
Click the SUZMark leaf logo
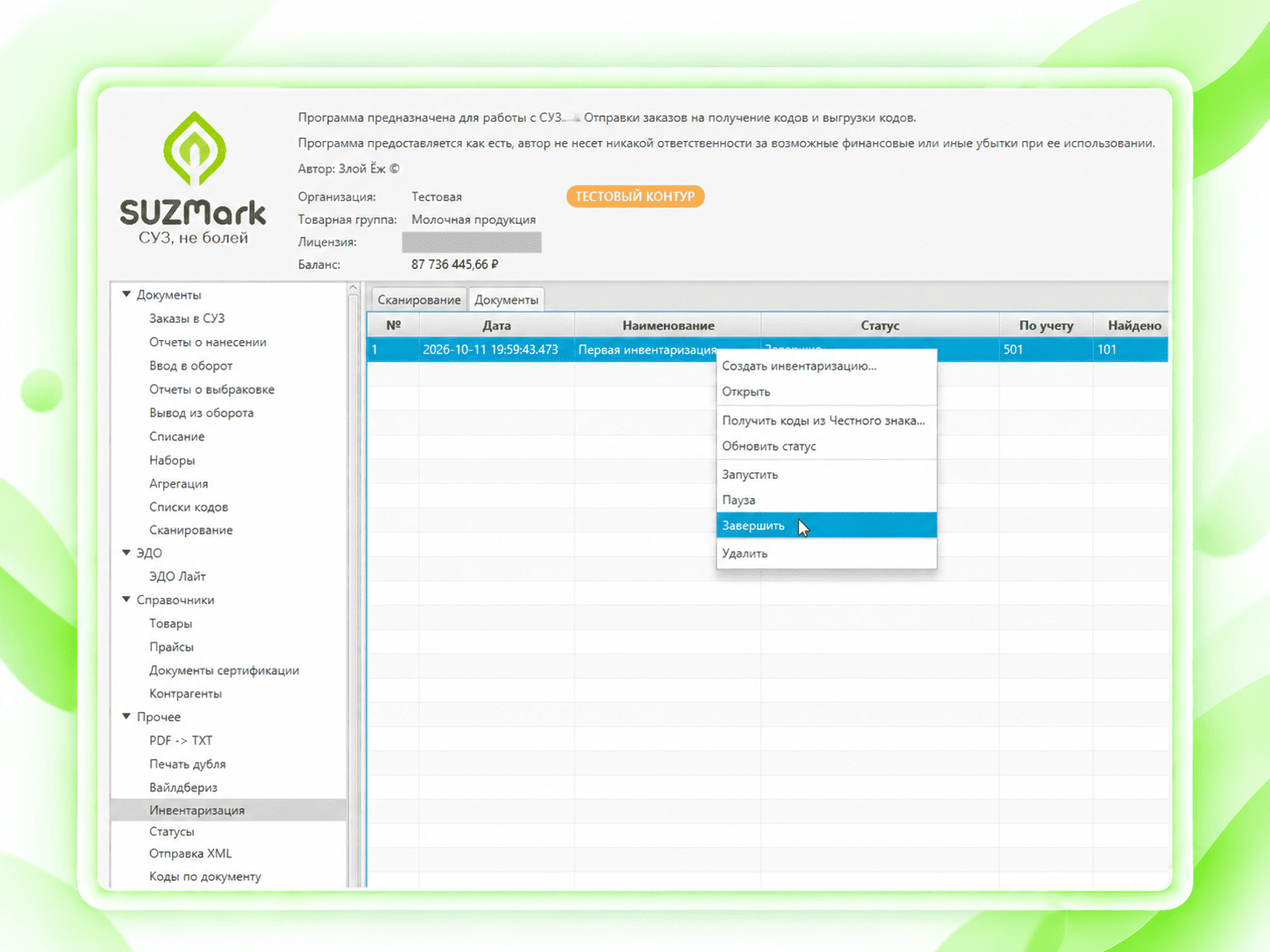pos(195,149)
